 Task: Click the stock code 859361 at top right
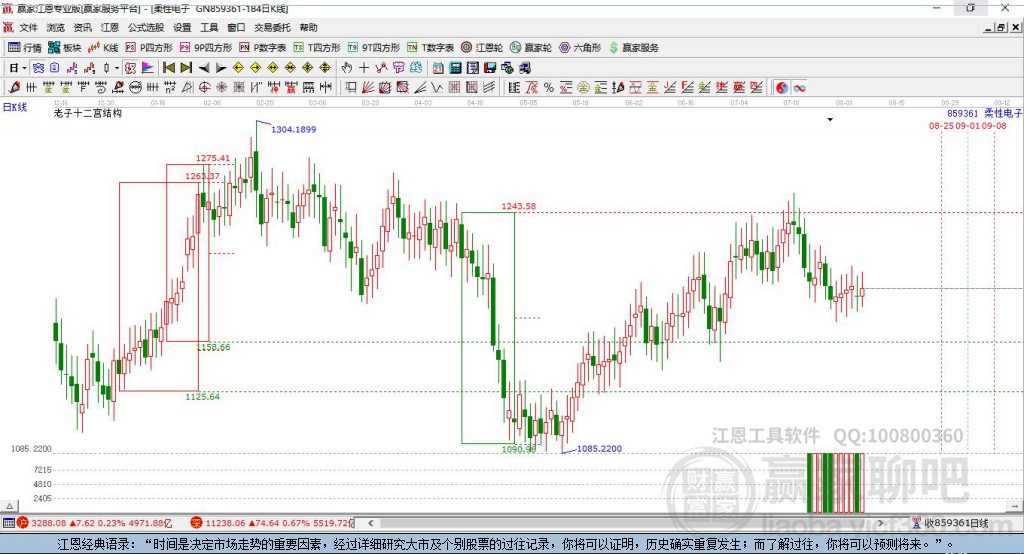point(963,114)
